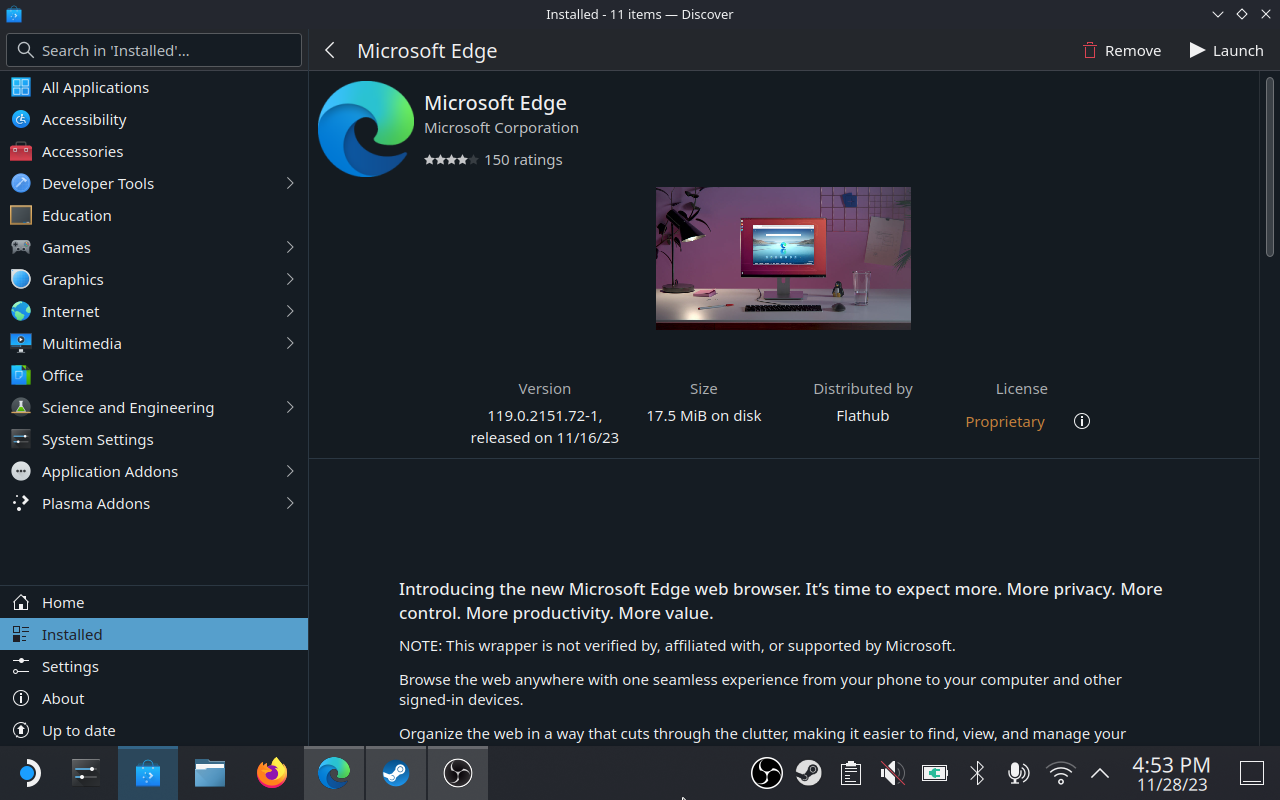Viewport: 1280px width, 800px height.
Task: Expand Graphics category arrow
Action: click(290, 279)
